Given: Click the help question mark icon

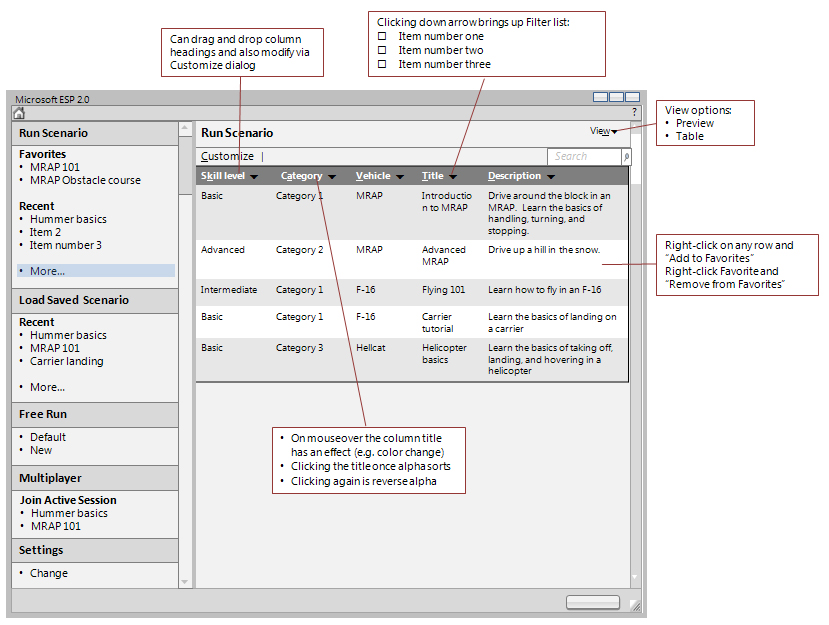Looking at the screenshot, I should [x=634, y=112].
